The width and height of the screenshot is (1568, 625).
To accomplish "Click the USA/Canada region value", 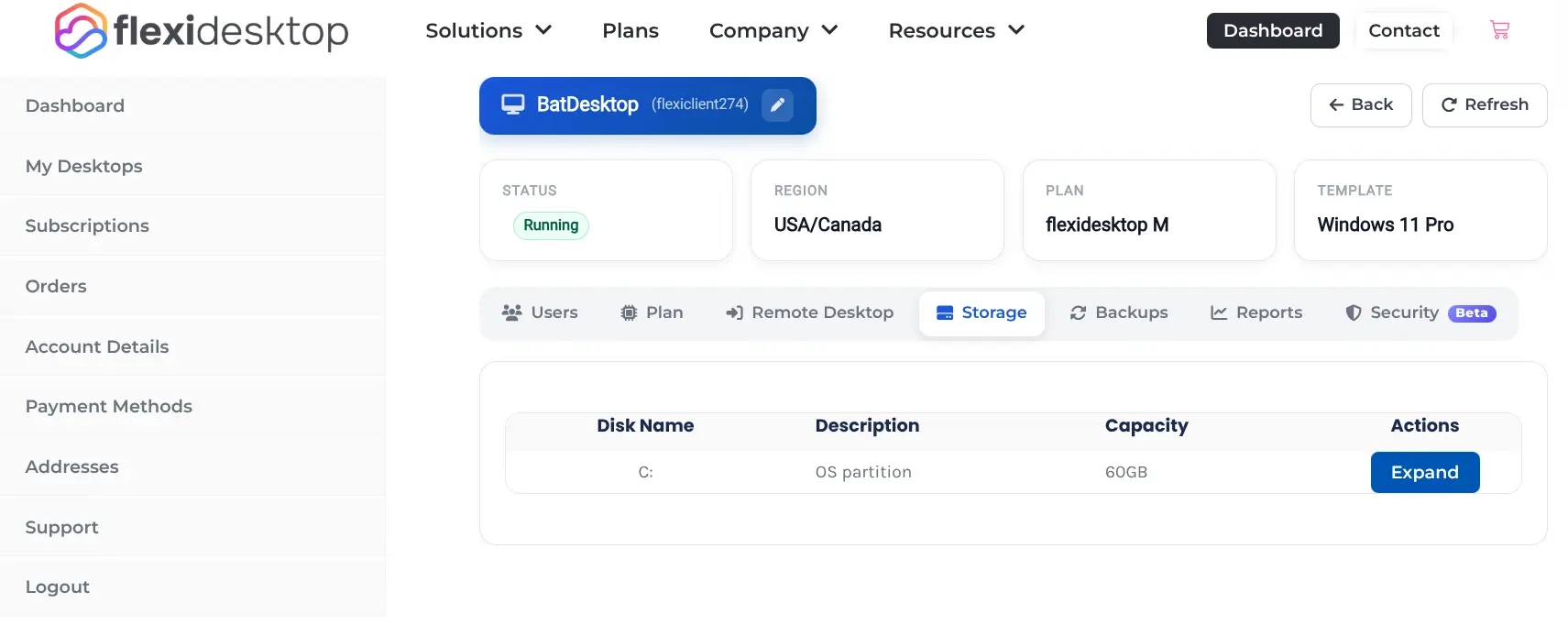I will tap(828, 225).
